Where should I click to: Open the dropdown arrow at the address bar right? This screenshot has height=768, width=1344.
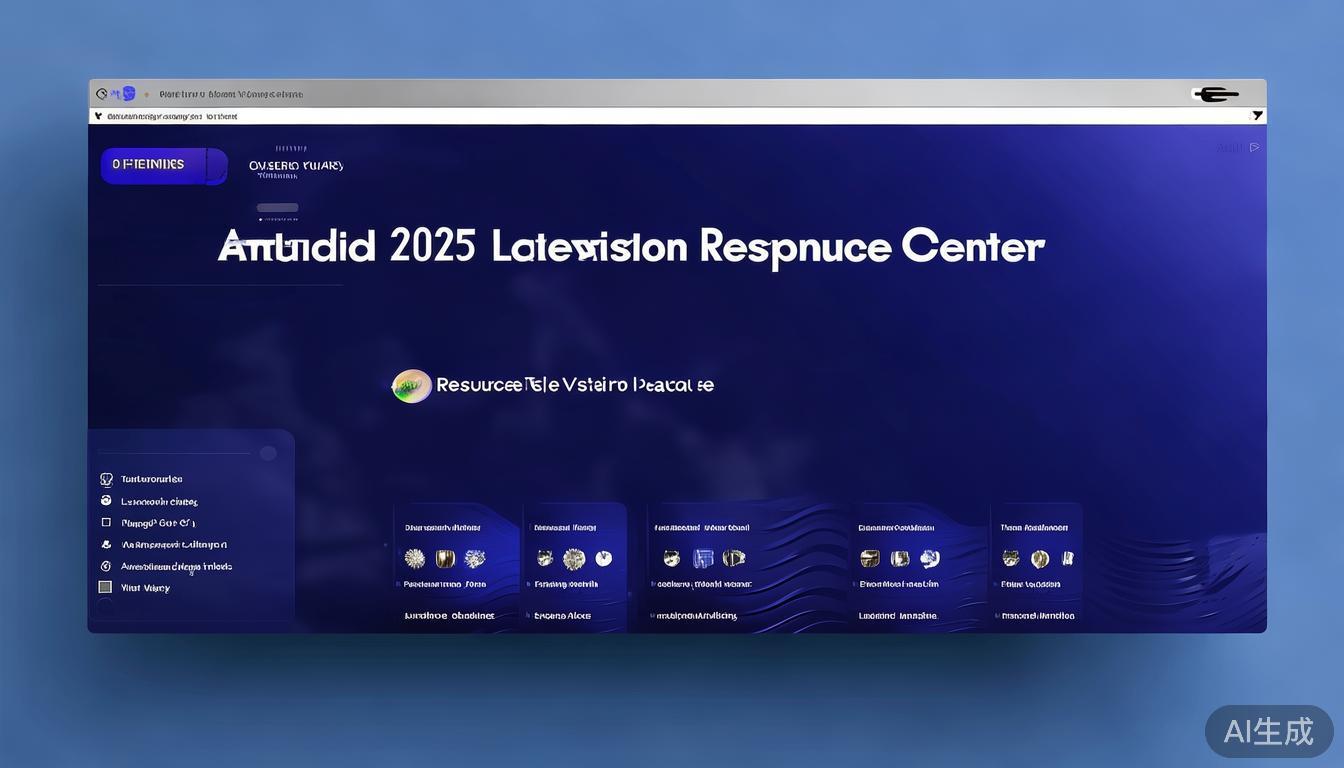(1257, 116)
